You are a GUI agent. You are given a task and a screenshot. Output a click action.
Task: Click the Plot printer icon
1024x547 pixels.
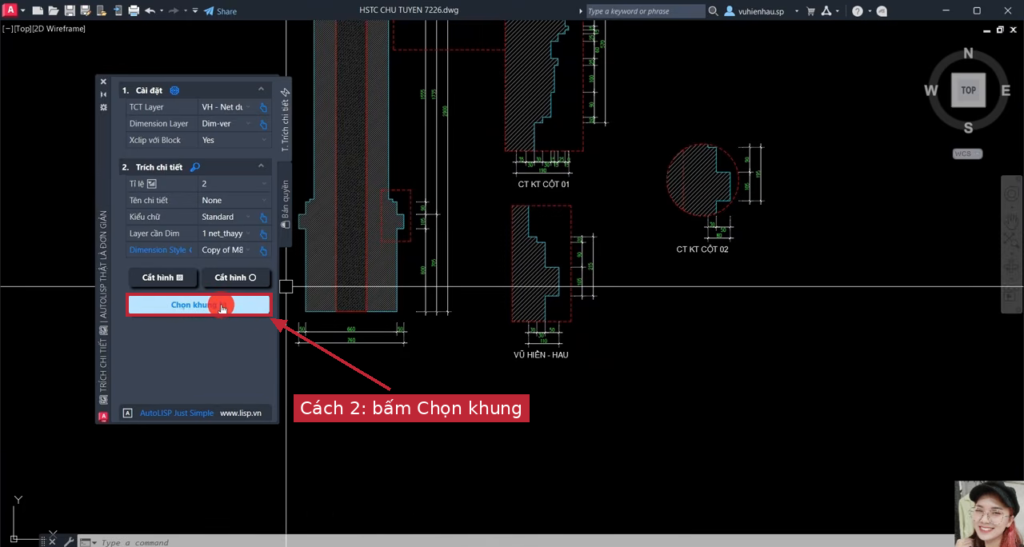click(133, 11)
